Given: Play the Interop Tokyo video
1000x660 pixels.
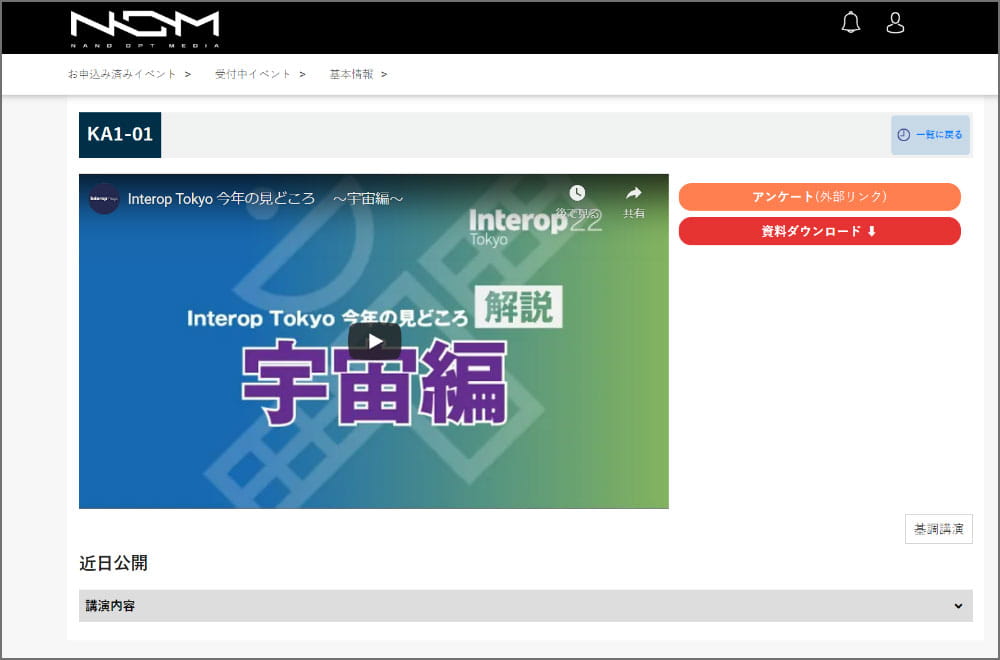Looking at the screenshot, I should 374,341.
